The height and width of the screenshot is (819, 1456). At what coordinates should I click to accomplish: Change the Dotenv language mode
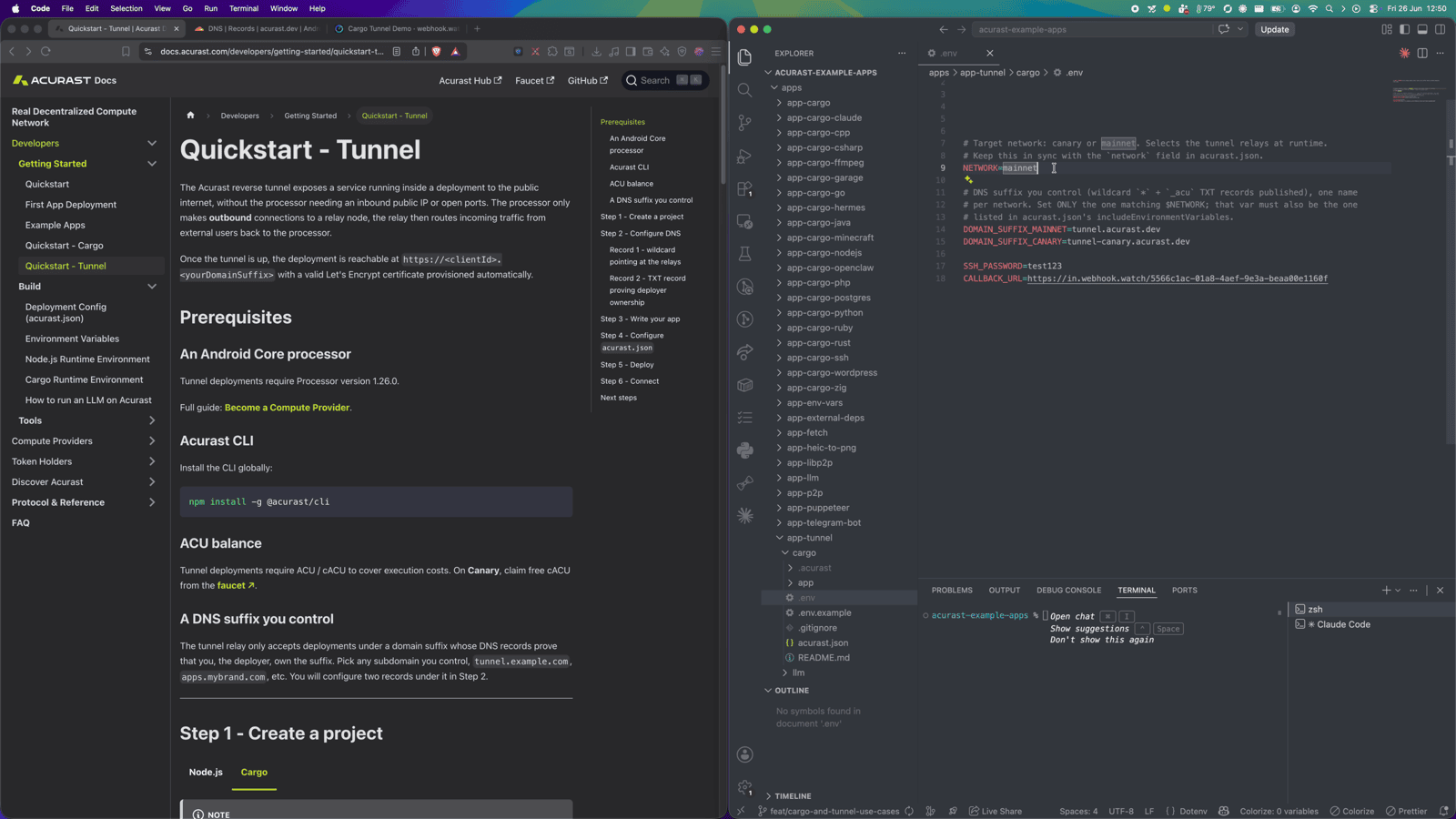[x=1193, y=811]
